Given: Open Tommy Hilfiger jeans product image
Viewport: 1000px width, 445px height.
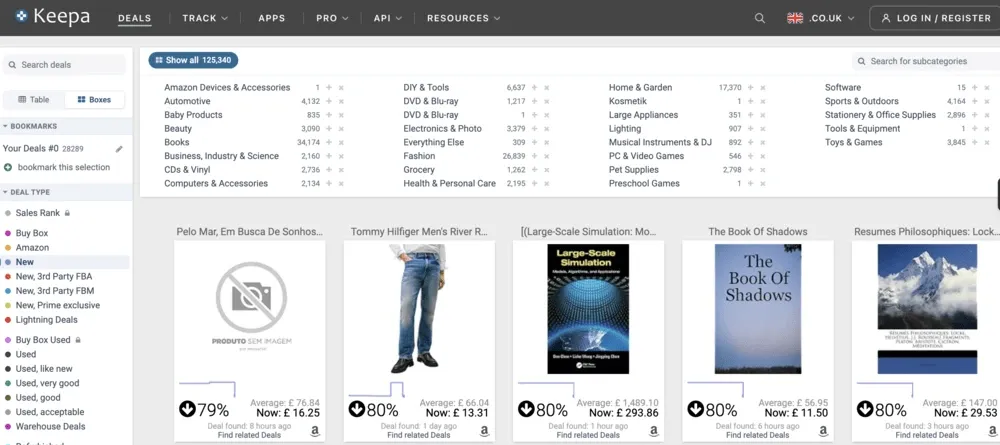Looking at the screenshot, I should tap(419, 309).
